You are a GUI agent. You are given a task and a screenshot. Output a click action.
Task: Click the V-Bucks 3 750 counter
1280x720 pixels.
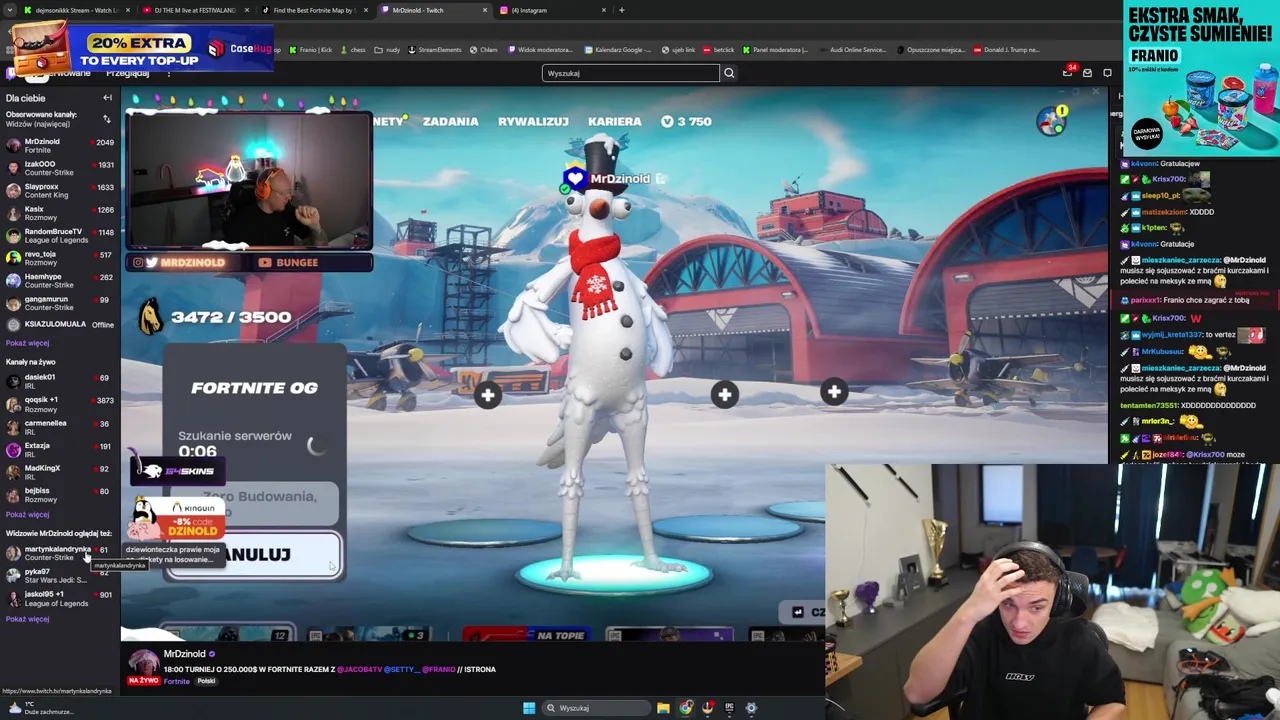tap(686, 121)
